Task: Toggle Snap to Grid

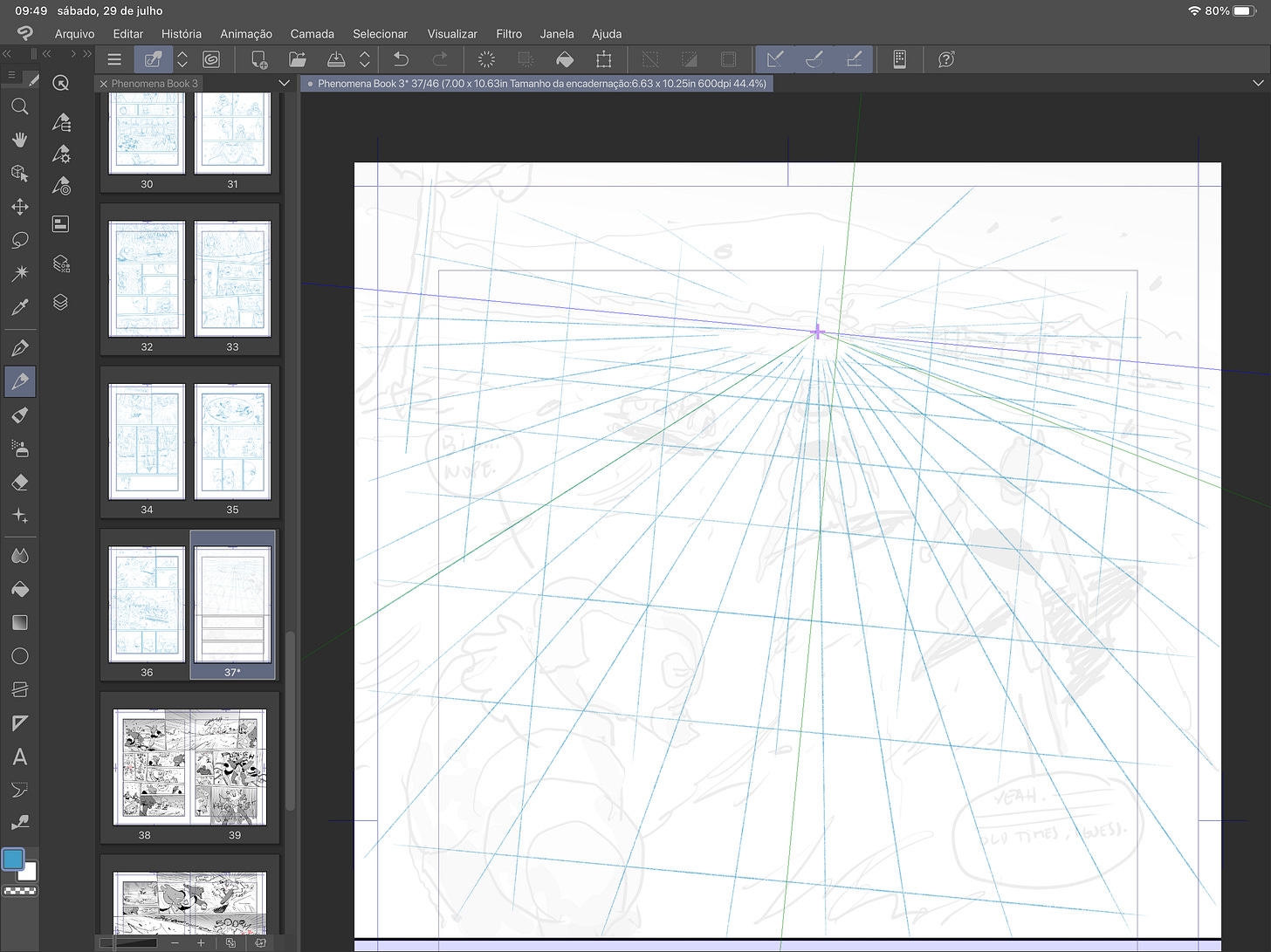Action: (854, 59)
